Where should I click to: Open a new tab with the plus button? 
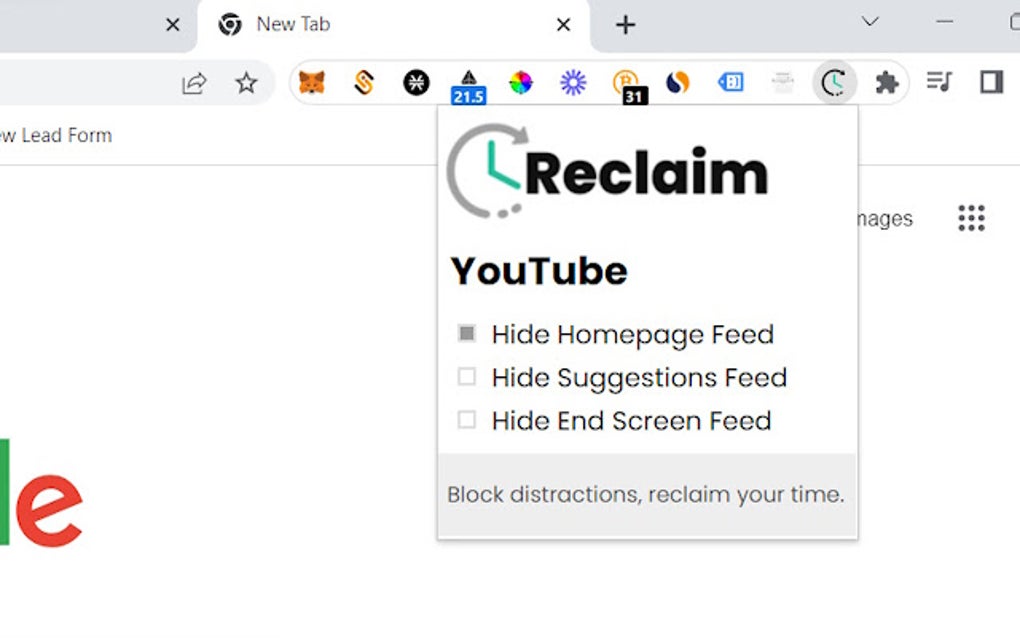[x=625, y=25]
